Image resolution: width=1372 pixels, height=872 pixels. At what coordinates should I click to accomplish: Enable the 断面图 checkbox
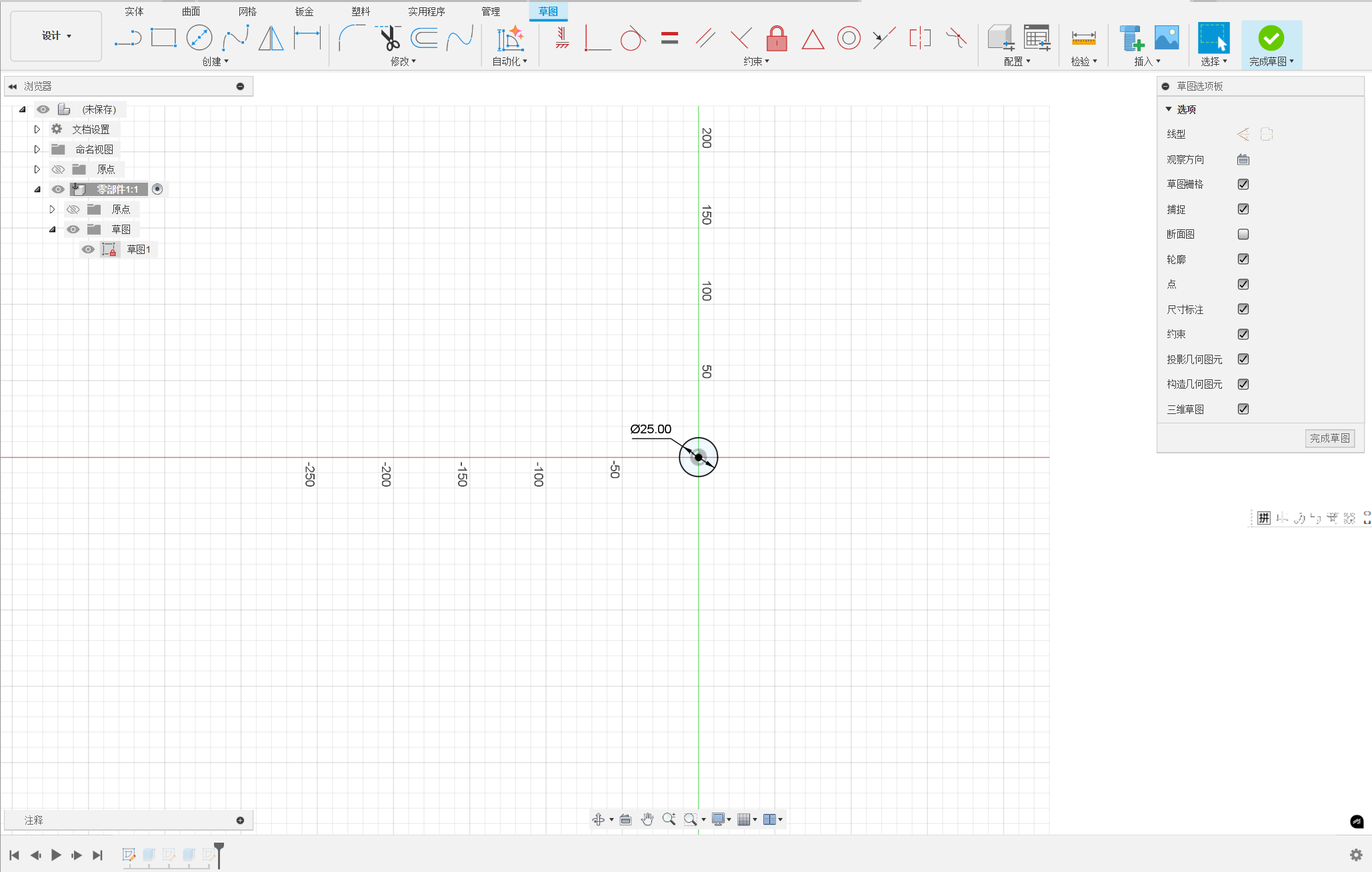coord(1243,234)
